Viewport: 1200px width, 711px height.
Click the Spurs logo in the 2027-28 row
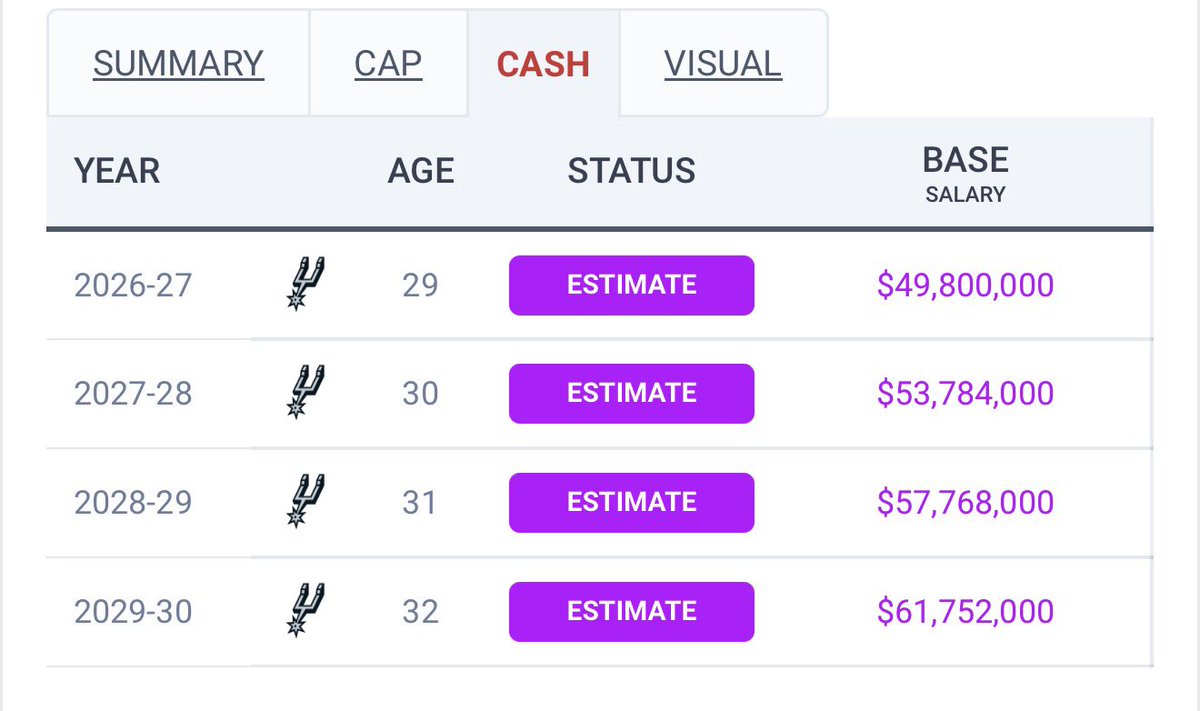pyautogui.click(x=302, y=392)
